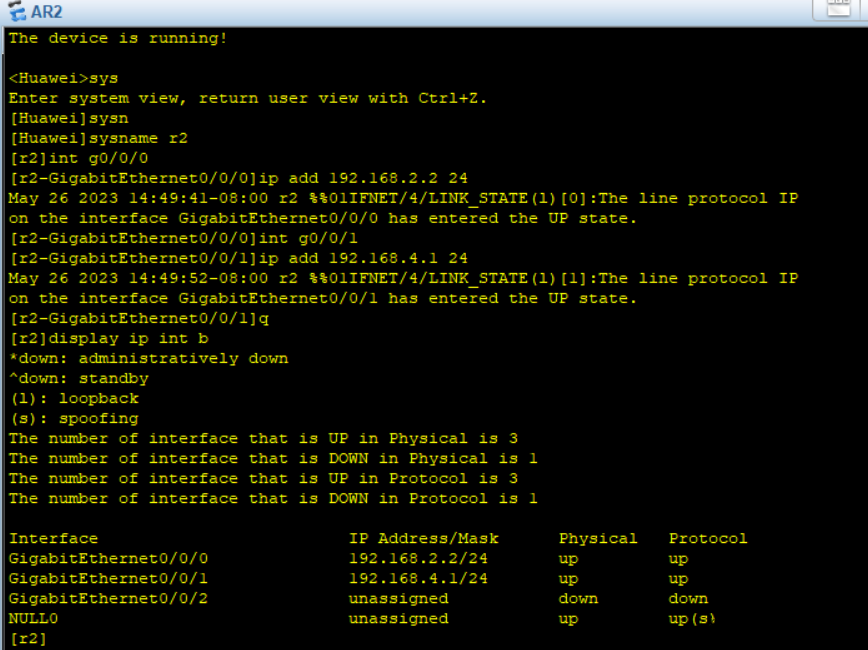The image size is (868, 650).
Task: Click the NULL0 interface entry
Action: coord(33,618)
